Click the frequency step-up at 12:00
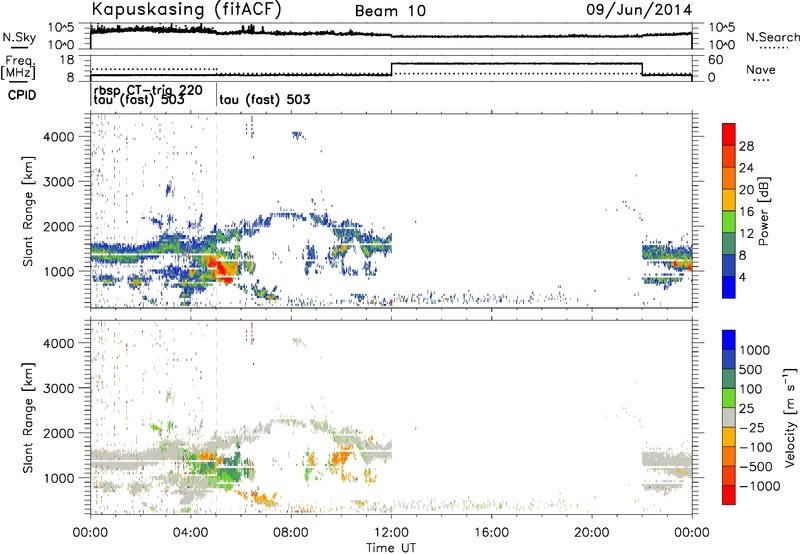 (x=391, y=69)
